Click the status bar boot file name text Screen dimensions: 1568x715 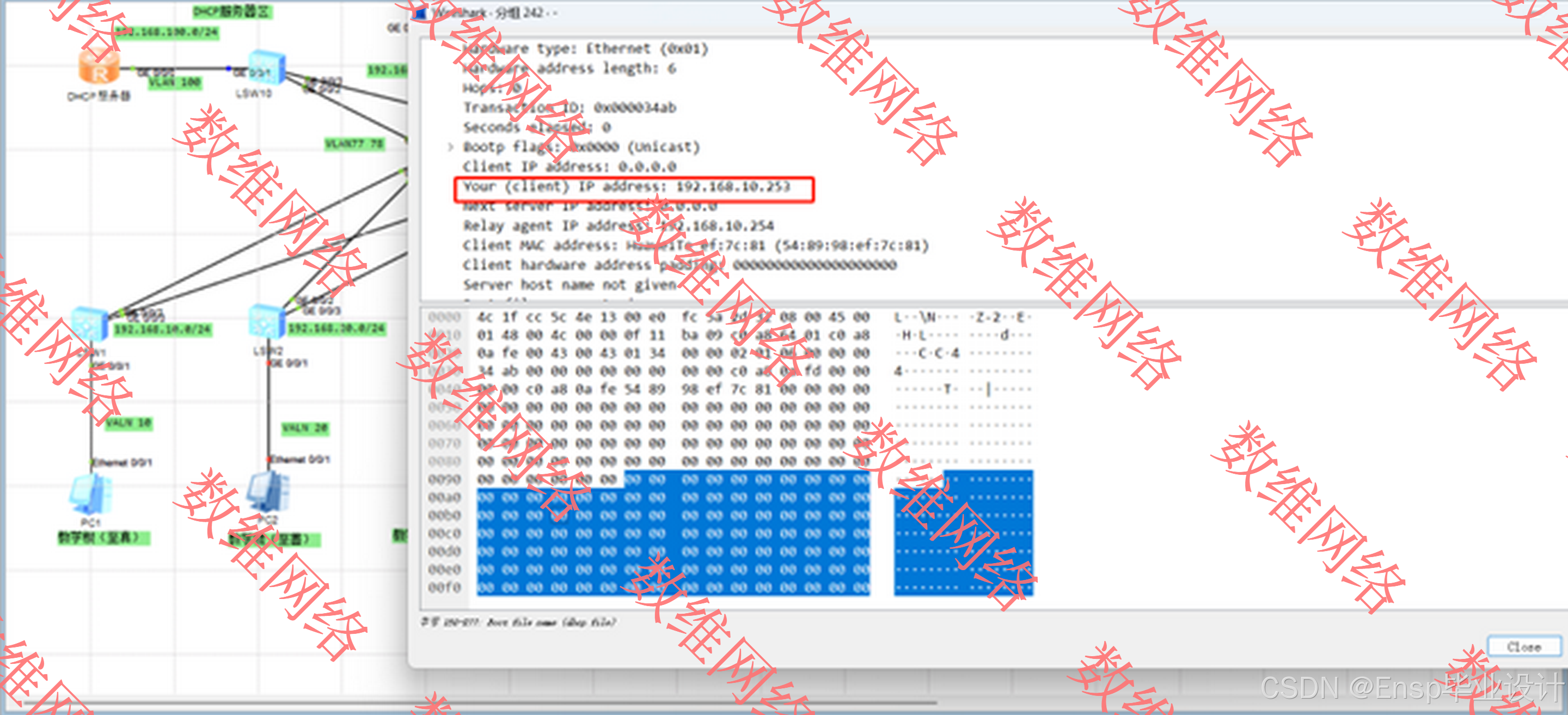tap(519, 622)
